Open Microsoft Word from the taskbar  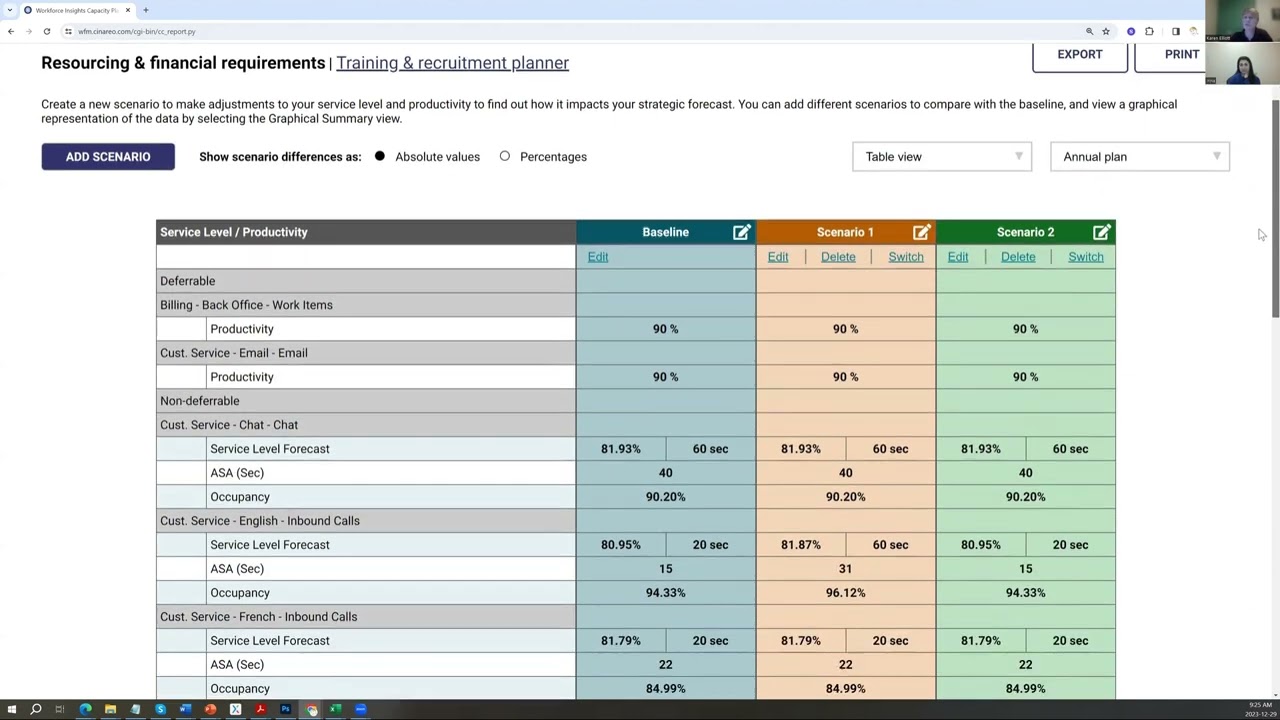185,710
